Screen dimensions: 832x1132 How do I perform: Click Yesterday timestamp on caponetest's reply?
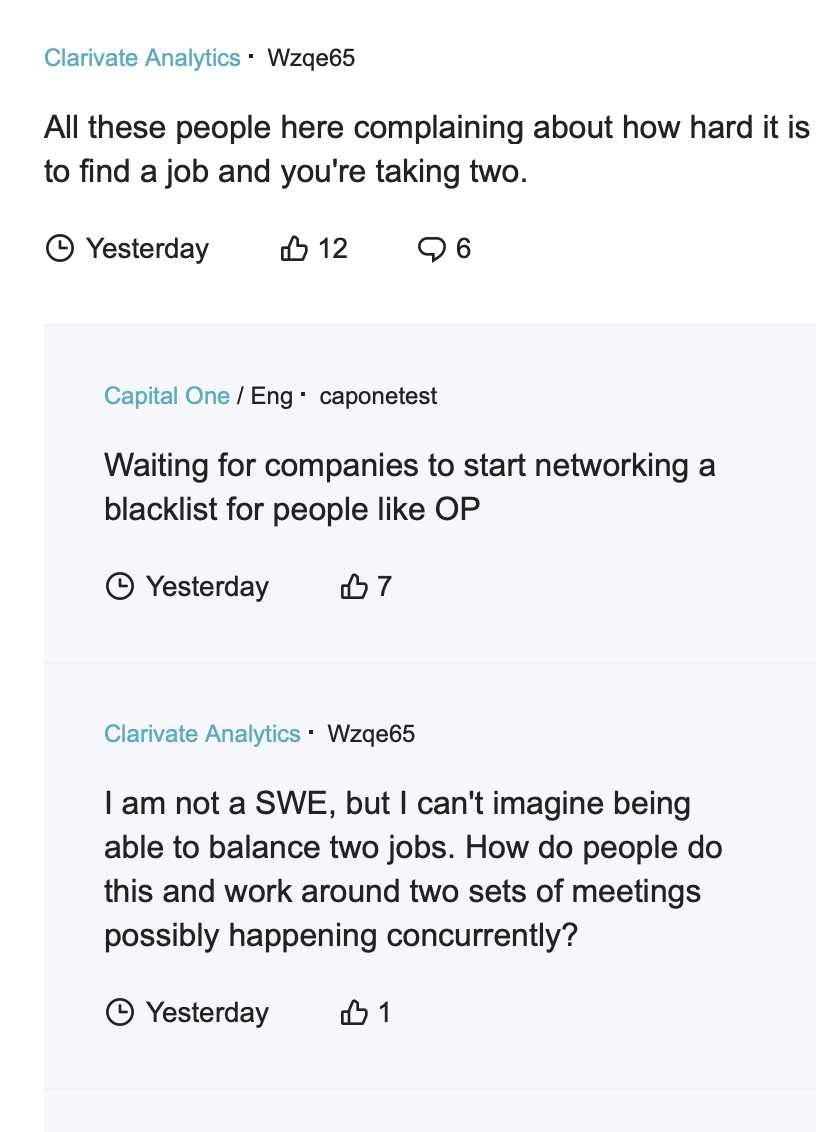(x=207, y=586)
